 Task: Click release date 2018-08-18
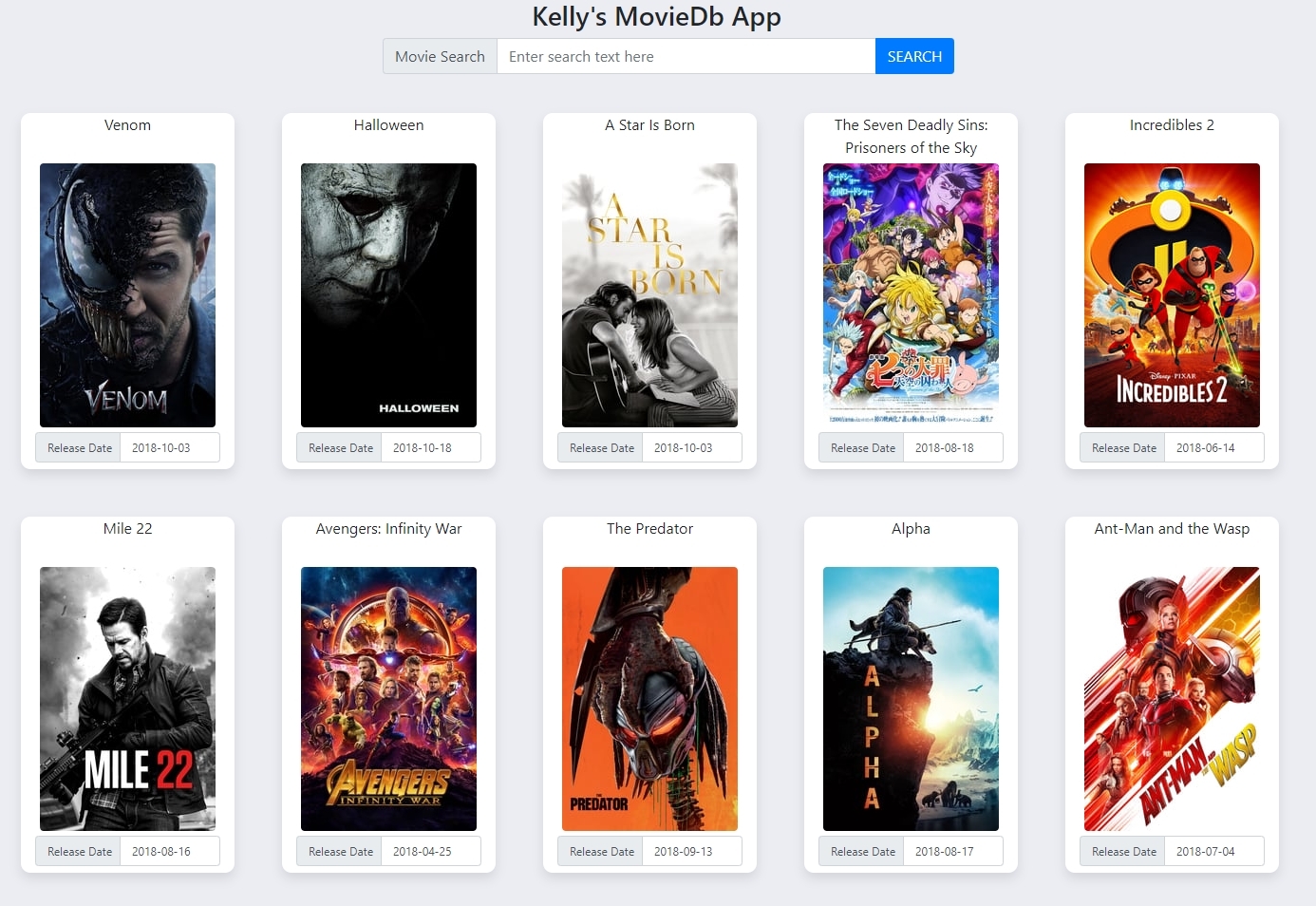(953, 447)
